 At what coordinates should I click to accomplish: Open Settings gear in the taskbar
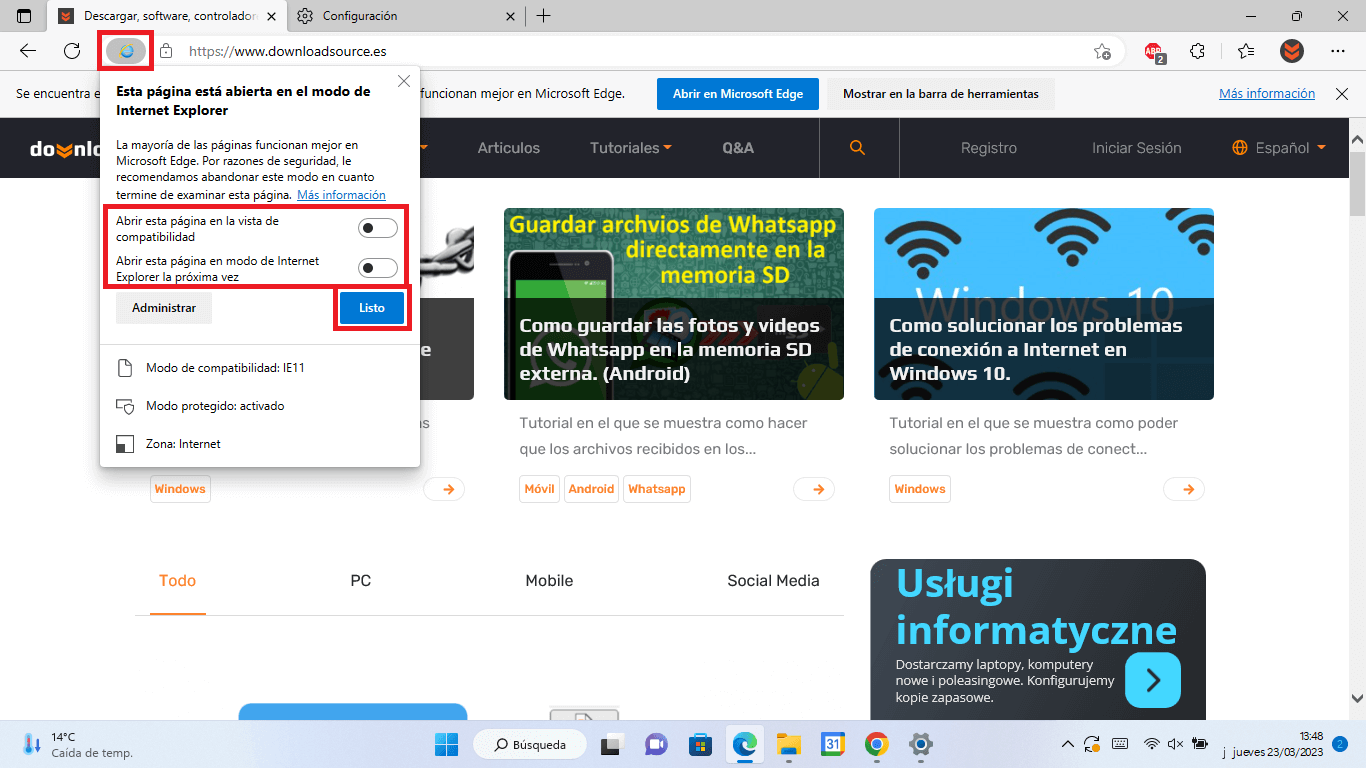(921, 744)
